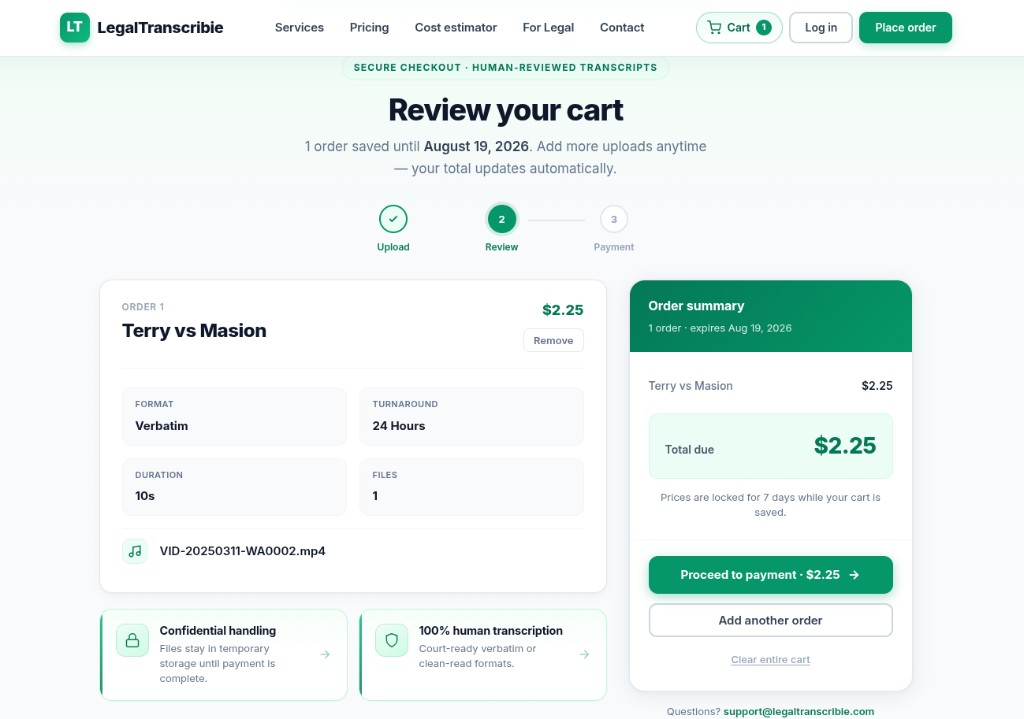This screenshot has height=719, width=1024.
Task: Click the lock icon on Confidential handling
Action: [133, 641]
